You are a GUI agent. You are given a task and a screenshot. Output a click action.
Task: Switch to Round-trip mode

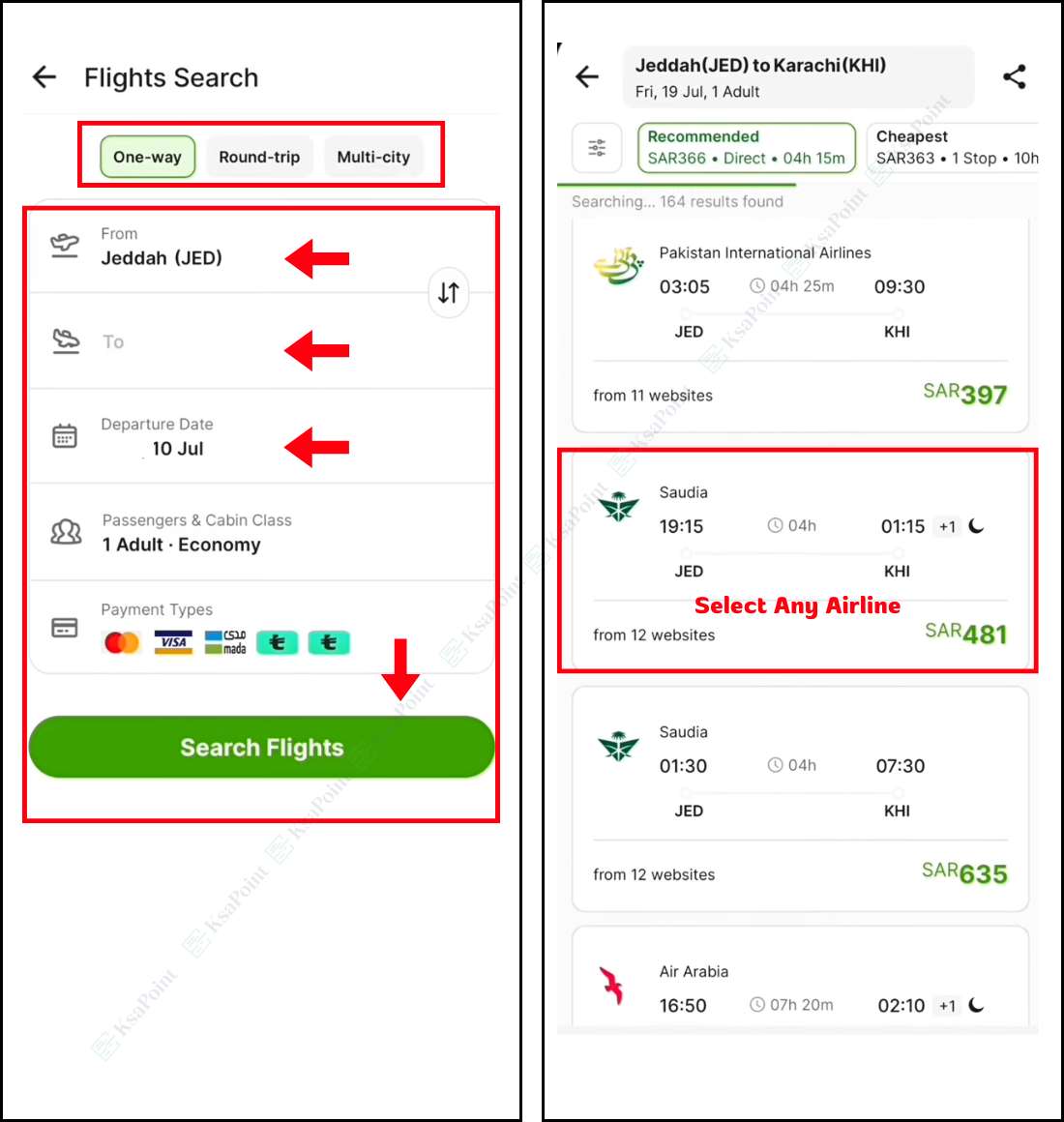point(259,156)
